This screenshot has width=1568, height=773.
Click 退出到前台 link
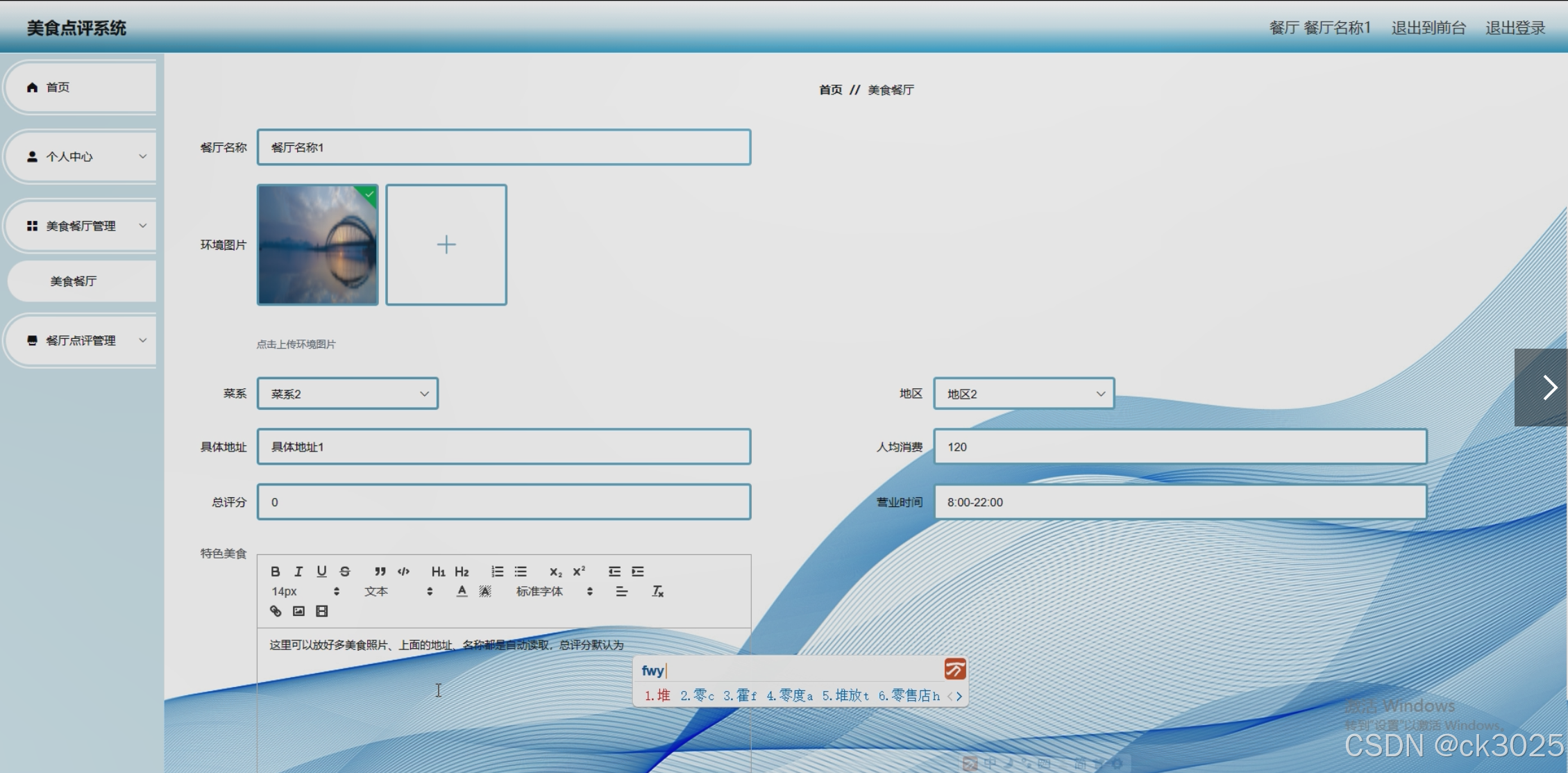click(x=1428, y=28)
